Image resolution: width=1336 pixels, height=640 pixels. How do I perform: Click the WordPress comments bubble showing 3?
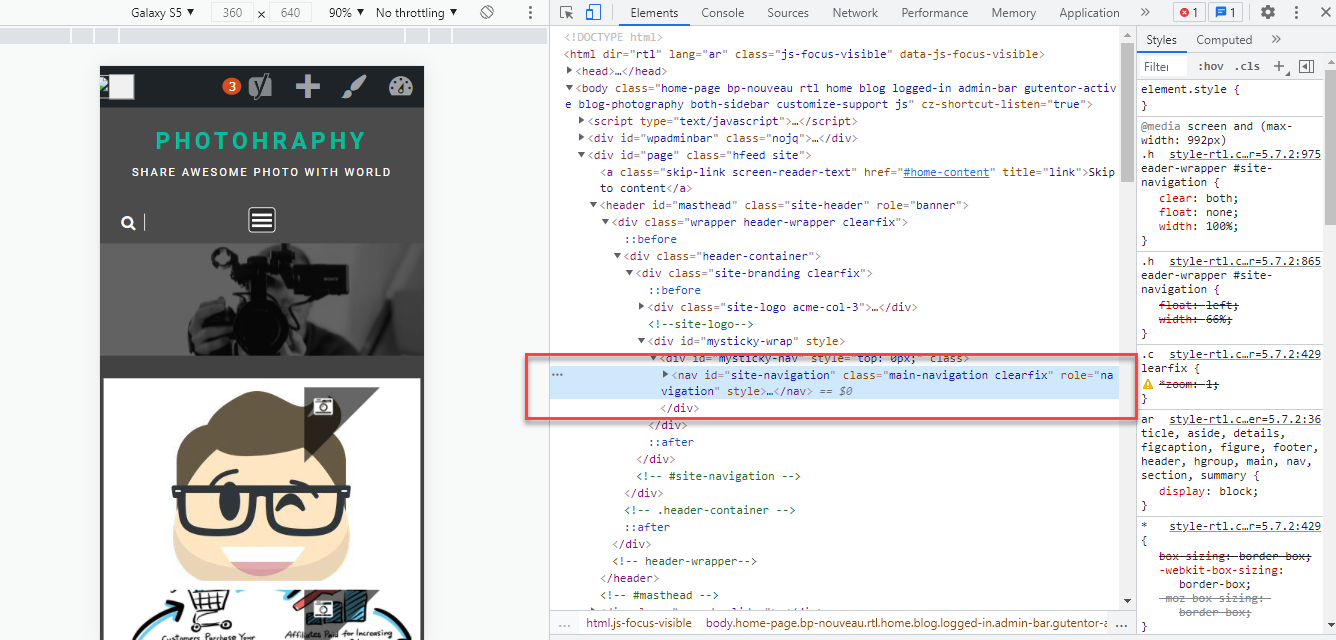coord(232,86)
